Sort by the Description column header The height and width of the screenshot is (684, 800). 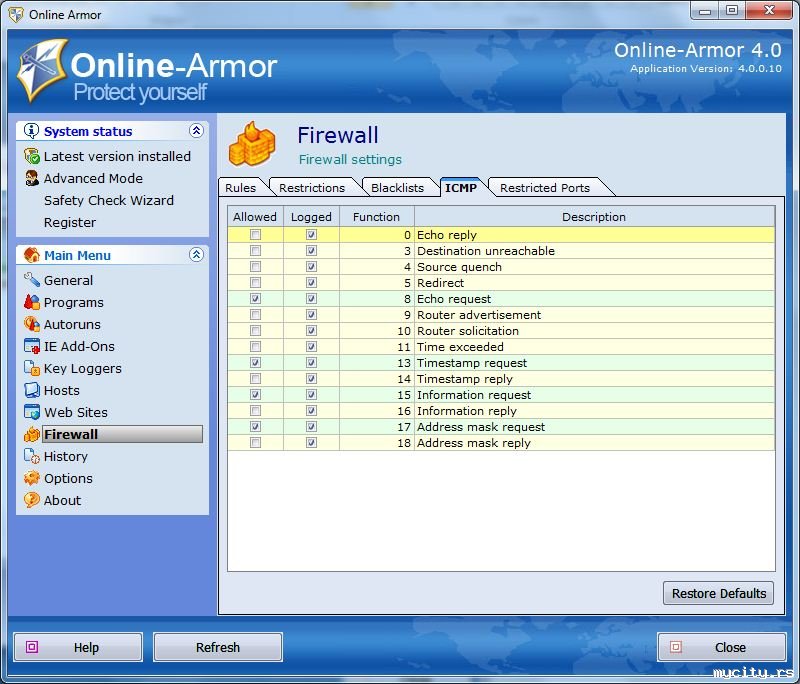[x=594, y=217]
